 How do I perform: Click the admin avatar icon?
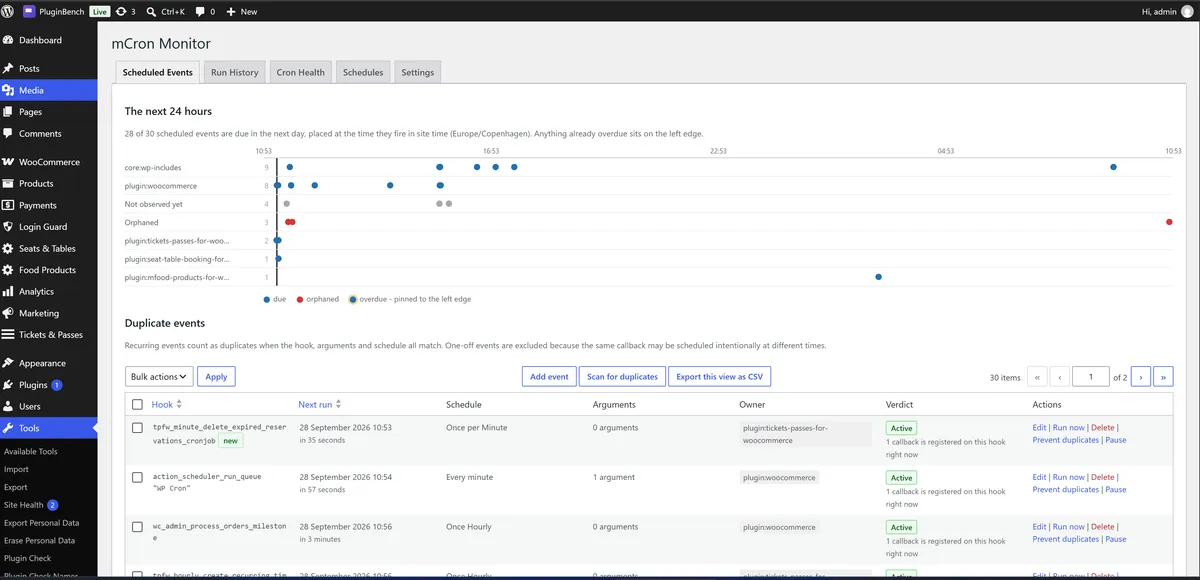point(1187,11)
